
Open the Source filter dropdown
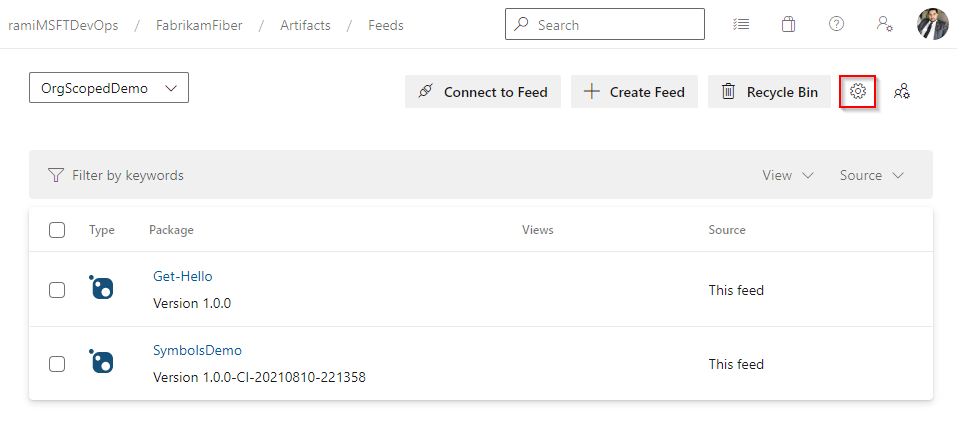pos(871,175)
